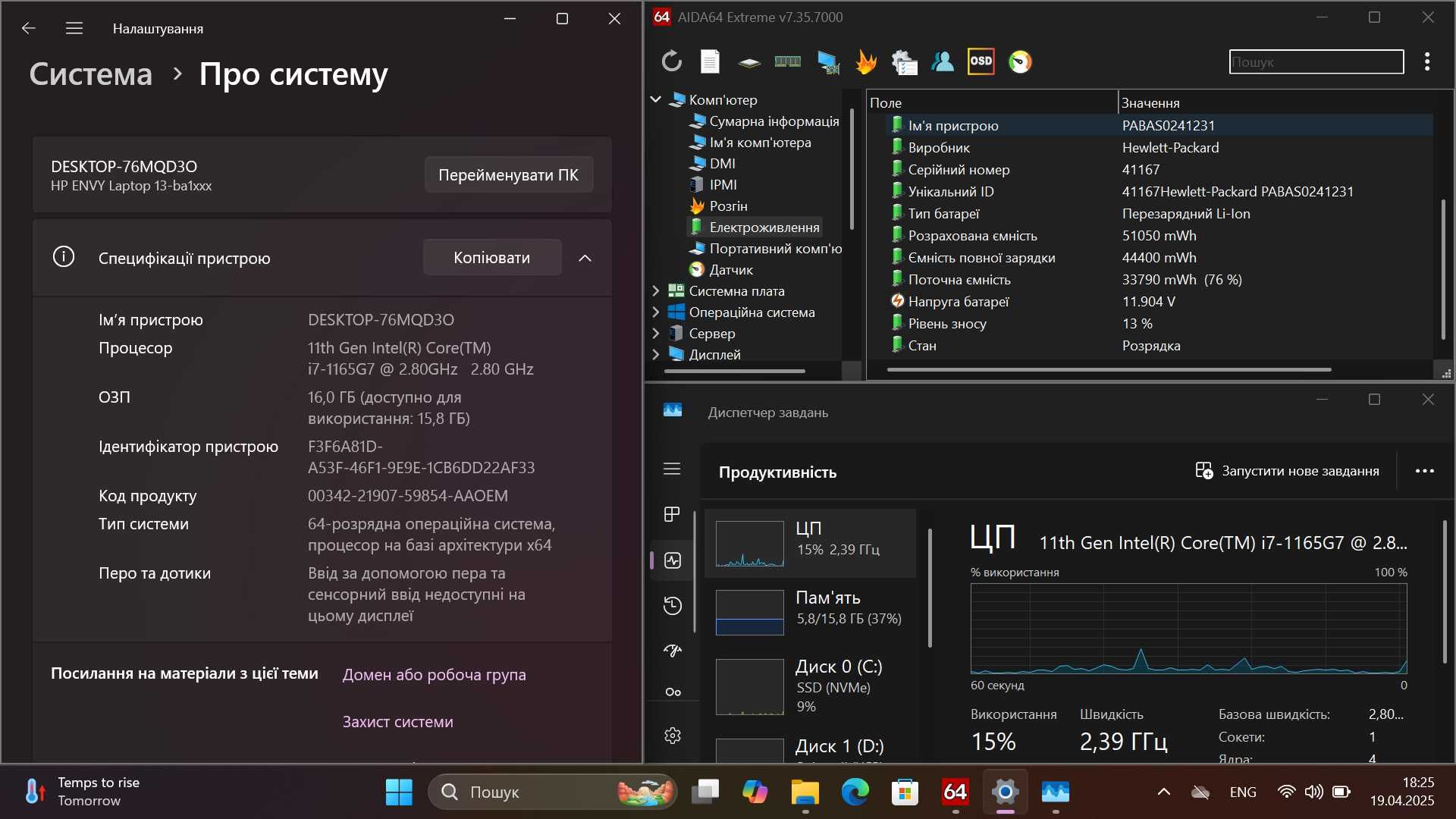Viewport: 1456px width, 819px height.
Task: Click Перейменувати ПК button
Action: (508, 174)
